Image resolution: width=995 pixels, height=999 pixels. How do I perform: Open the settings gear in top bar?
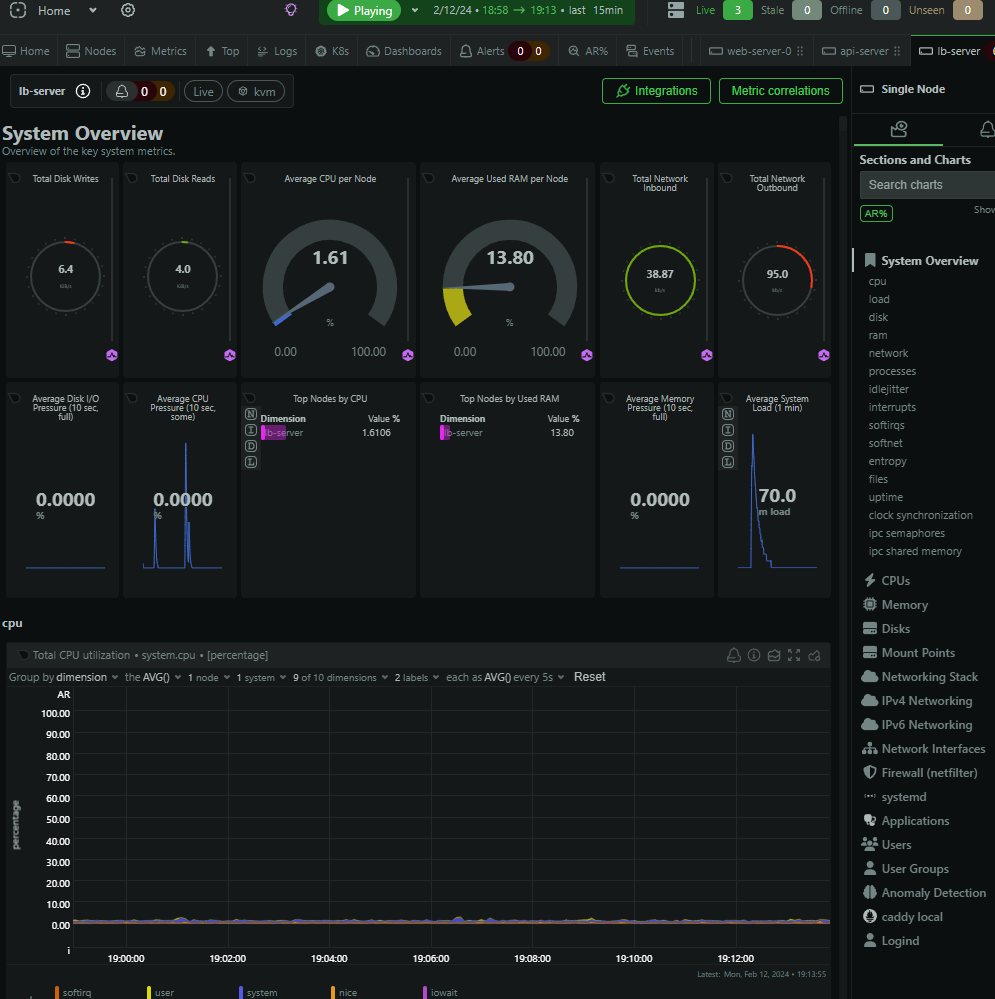(128, 11)
